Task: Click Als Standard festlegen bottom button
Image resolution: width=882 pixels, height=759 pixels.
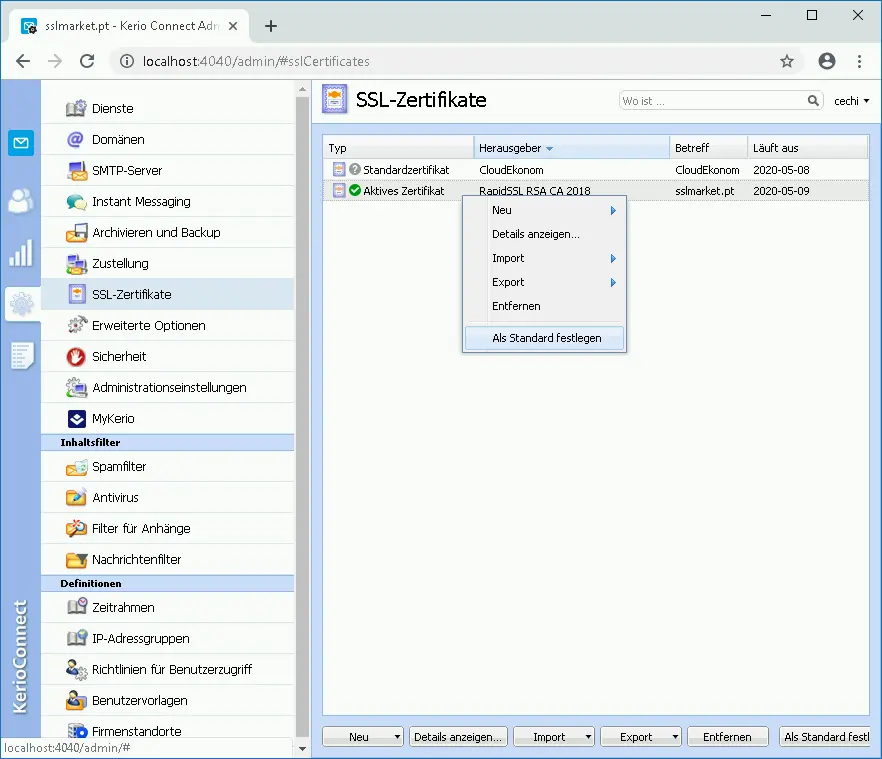Action: pyautogui.click(x=825, y=736)
